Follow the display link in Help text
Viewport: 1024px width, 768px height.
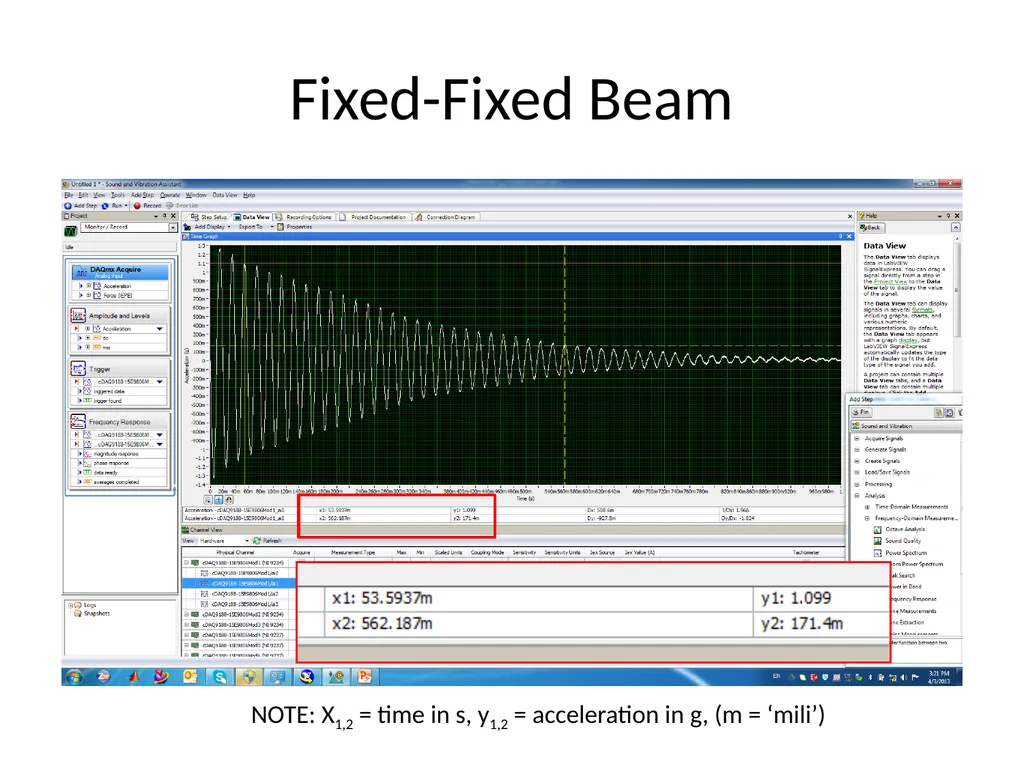point(908,340)
